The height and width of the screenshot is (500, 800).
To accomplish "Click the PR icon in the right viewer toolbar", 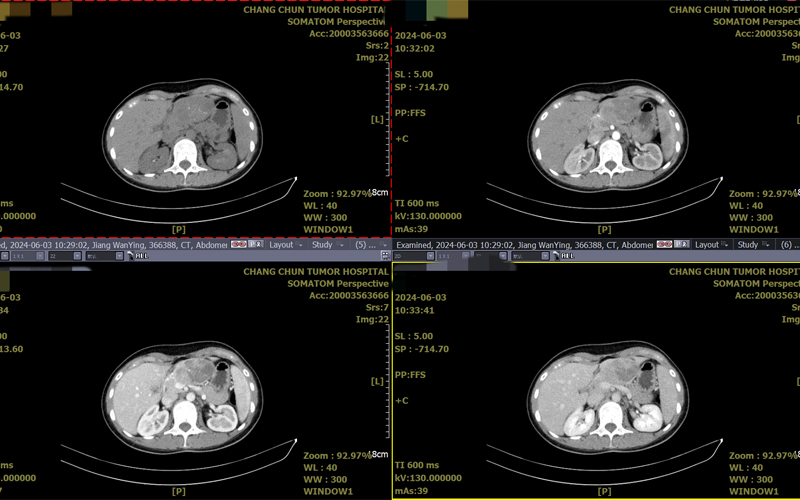I will (682, 244).
